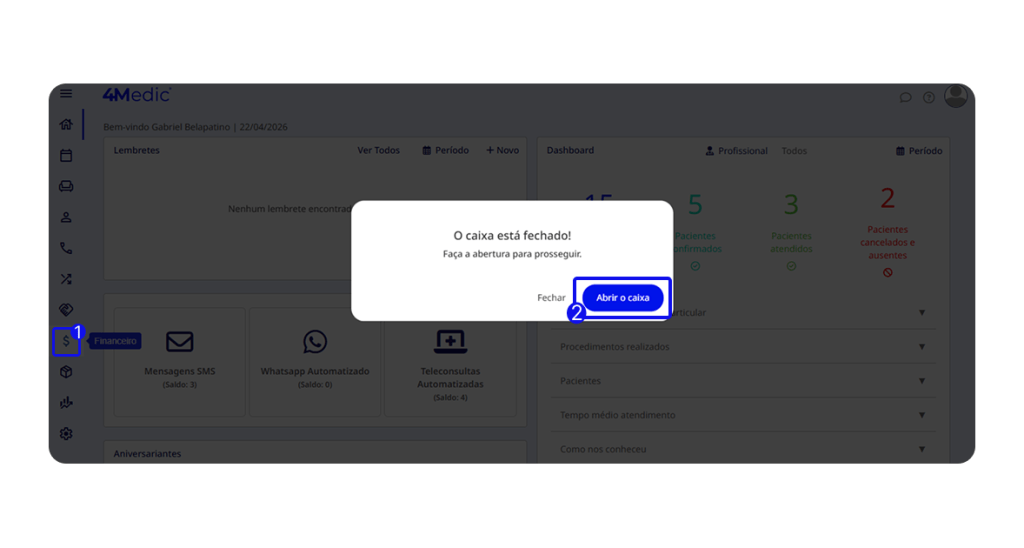Expand the Tempo médio atendimento section

[x=743, y=415]
